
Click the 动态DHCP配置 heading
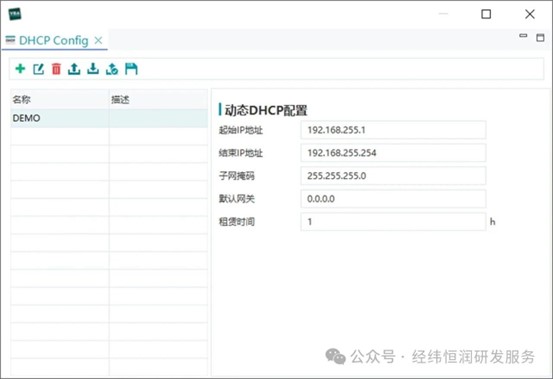(266, 110)
